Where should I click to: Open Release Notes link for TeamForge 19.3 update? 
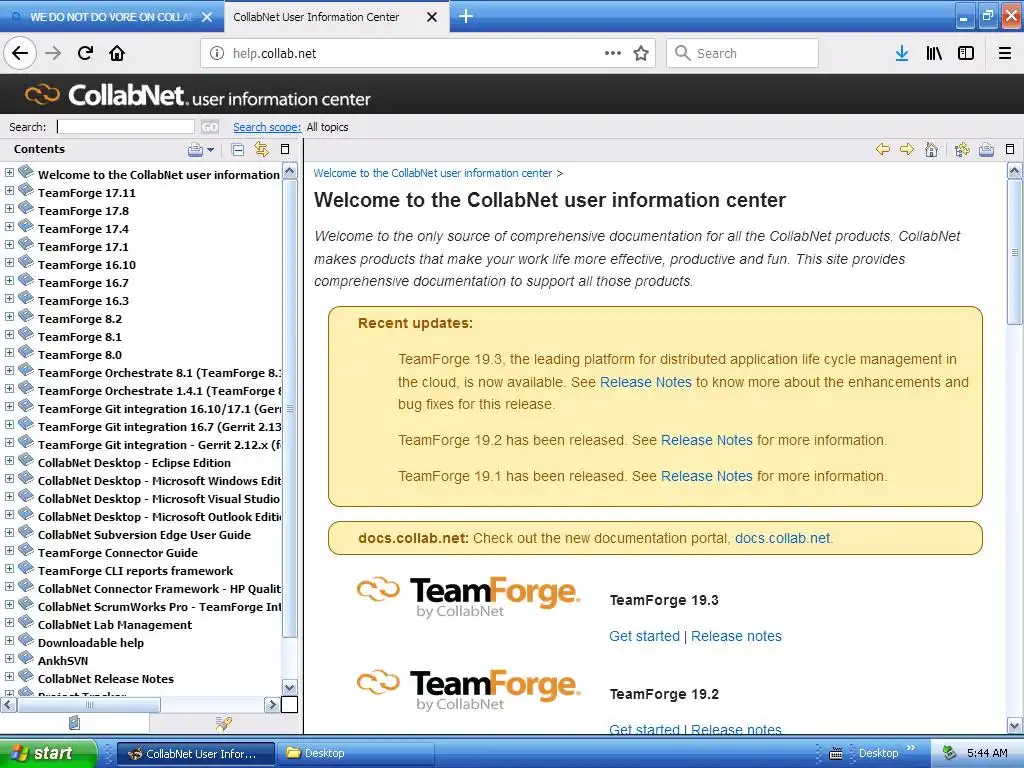click(645, 382)
